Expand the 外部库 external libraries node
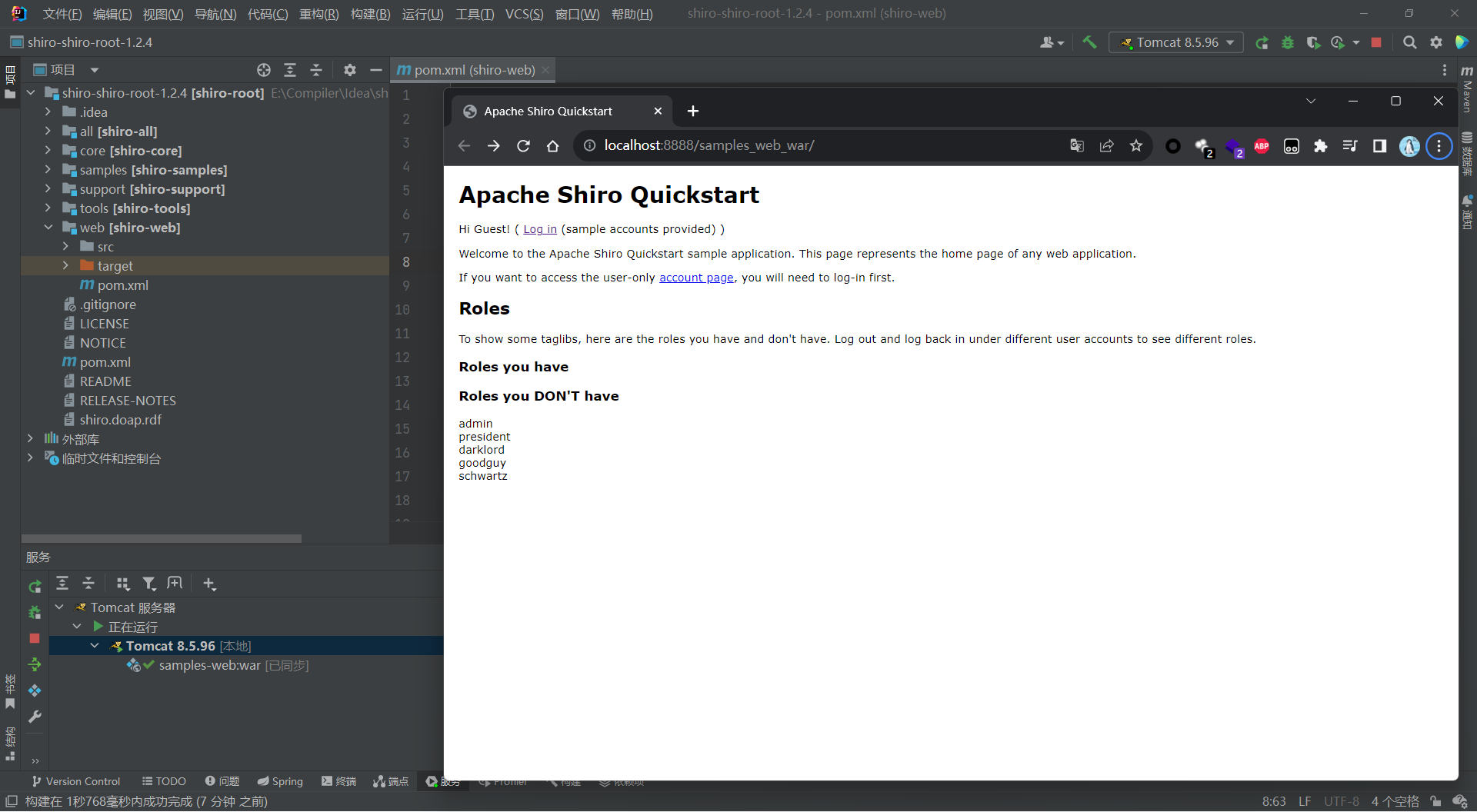 point(30,438)
